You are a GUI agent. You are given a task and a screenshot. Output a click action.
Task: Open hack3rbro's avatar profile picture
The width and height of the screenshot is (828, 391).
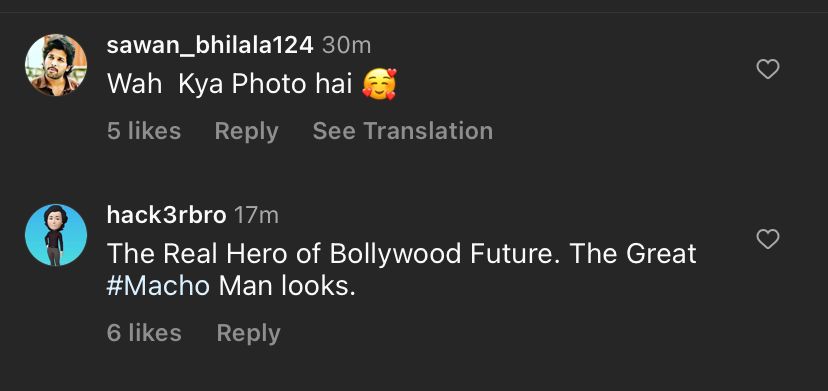click(x=56, y=235)
